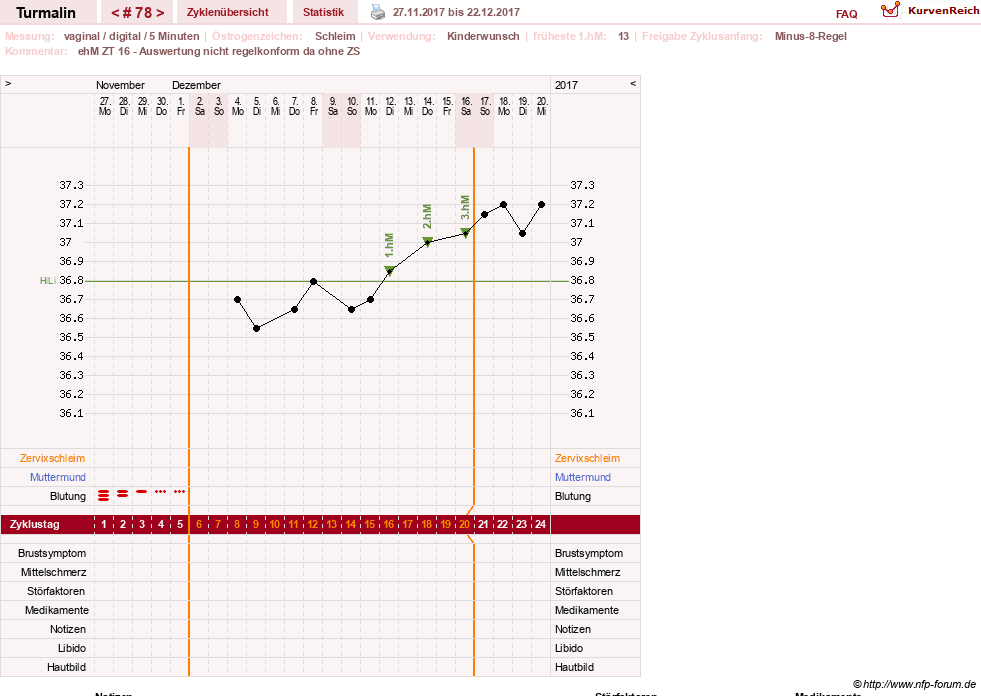Click the 2.hM triangle marker
This screenshot has height=696, width=981.
pyautogui.click(x=427, y=242)
